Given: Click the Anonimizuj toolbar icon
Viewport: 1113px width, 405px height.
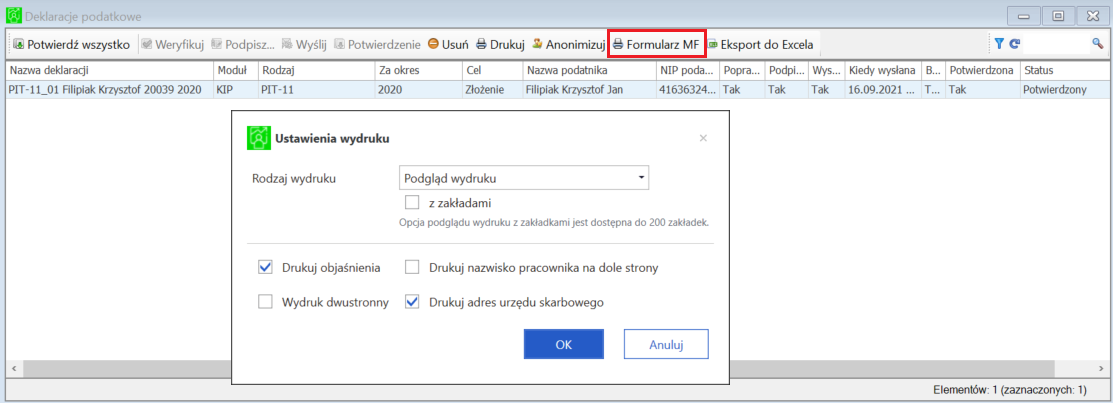Looking at the screenshot, I should (x=538, y=44).
